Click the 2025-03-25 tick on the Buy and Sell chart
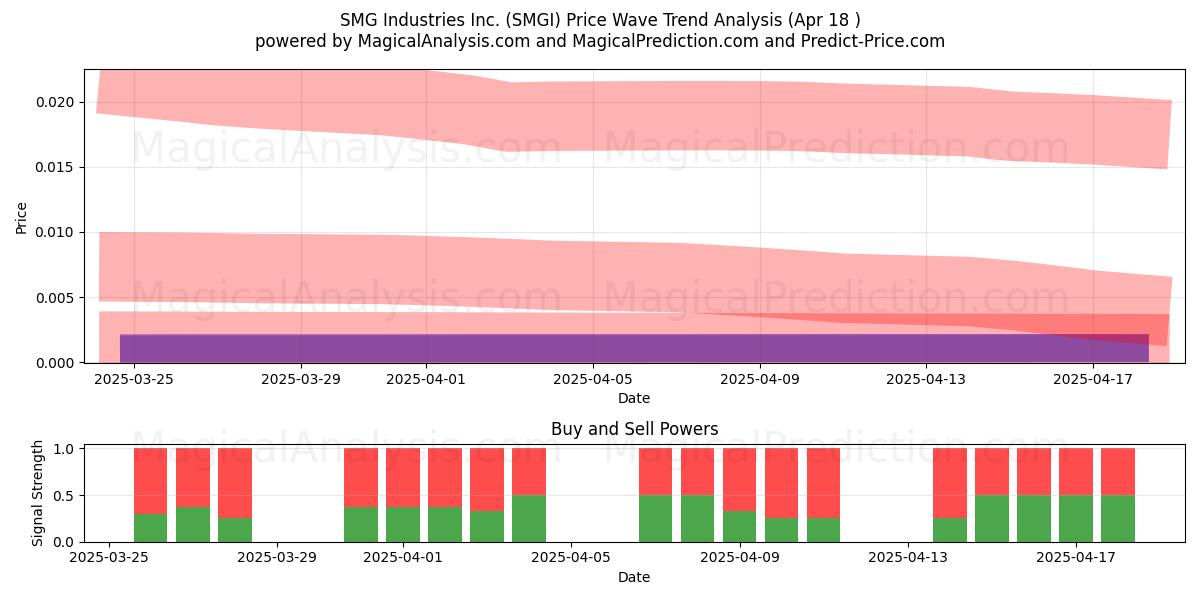This screenshot has height=600, width=1200. pos(108,558)
